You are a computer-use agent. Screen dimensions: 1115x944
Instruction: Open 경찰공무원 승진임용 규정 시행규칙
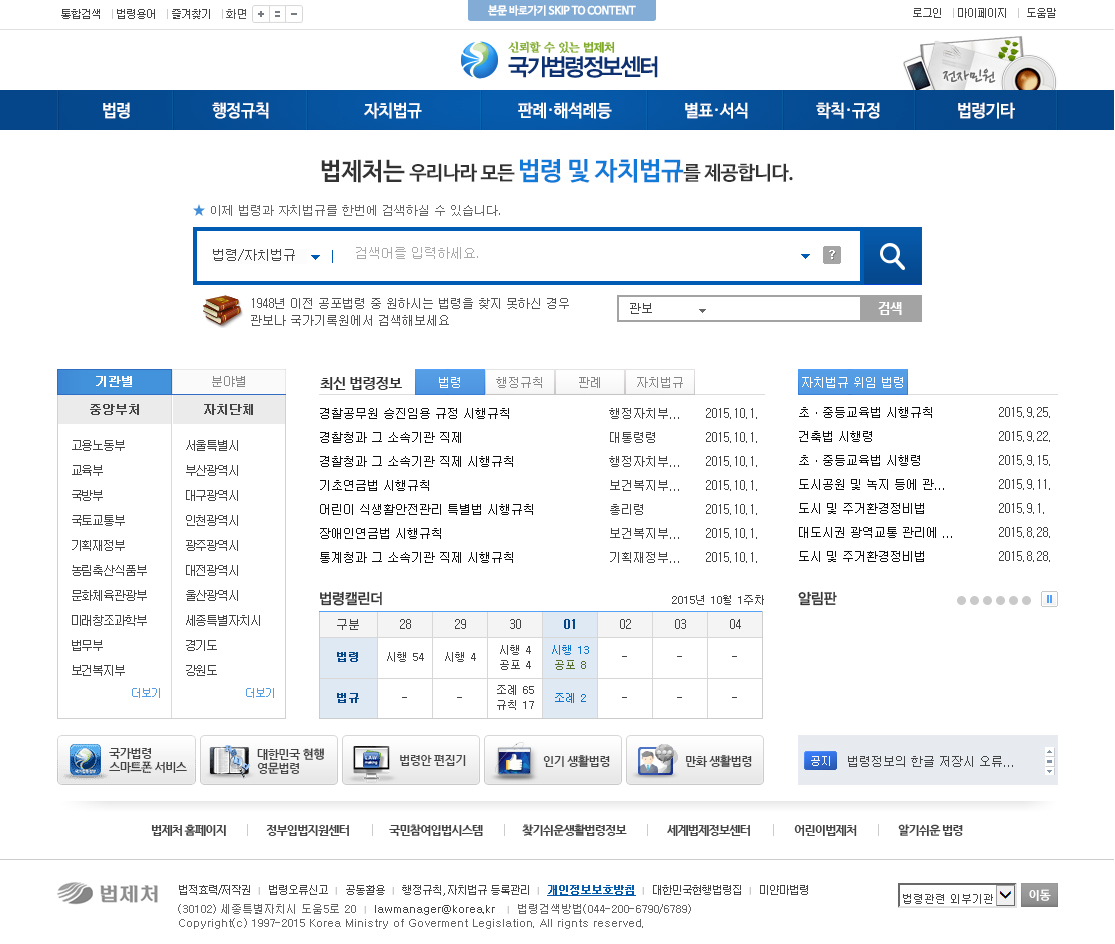pos(415,414)
